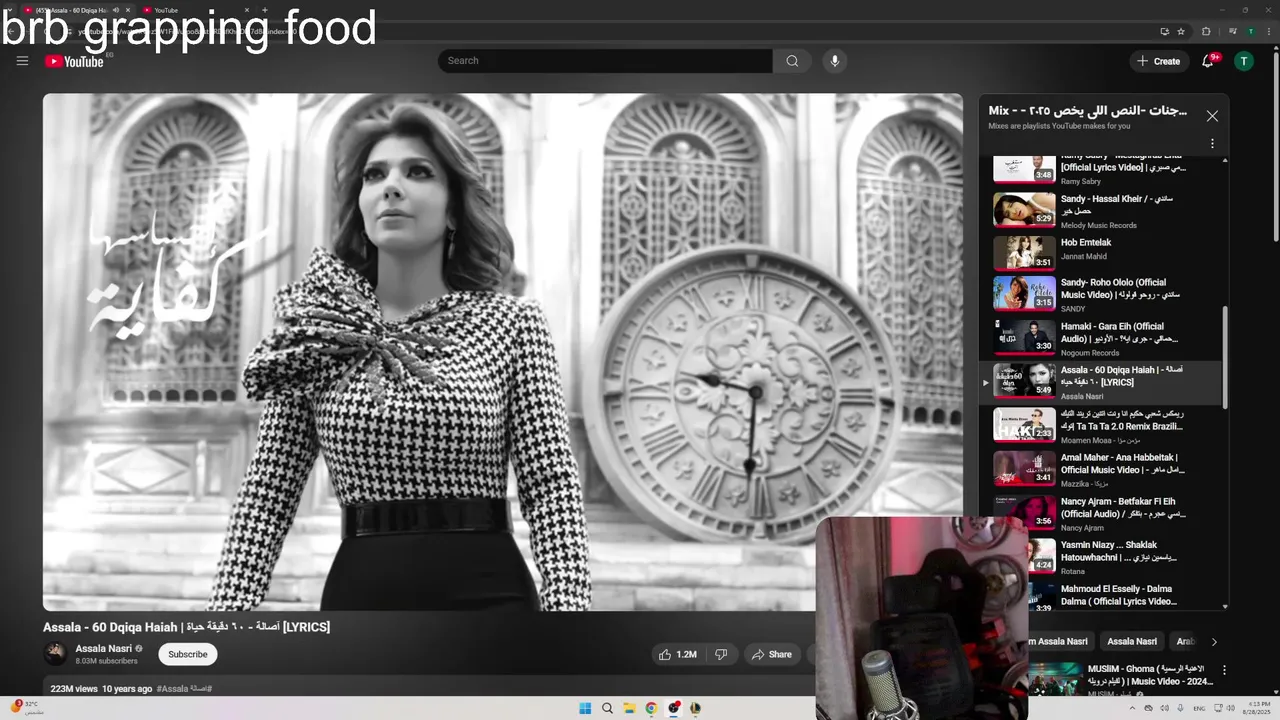Click the Create button
This screenshot has height=720, width=1280.
point(1158,61)
